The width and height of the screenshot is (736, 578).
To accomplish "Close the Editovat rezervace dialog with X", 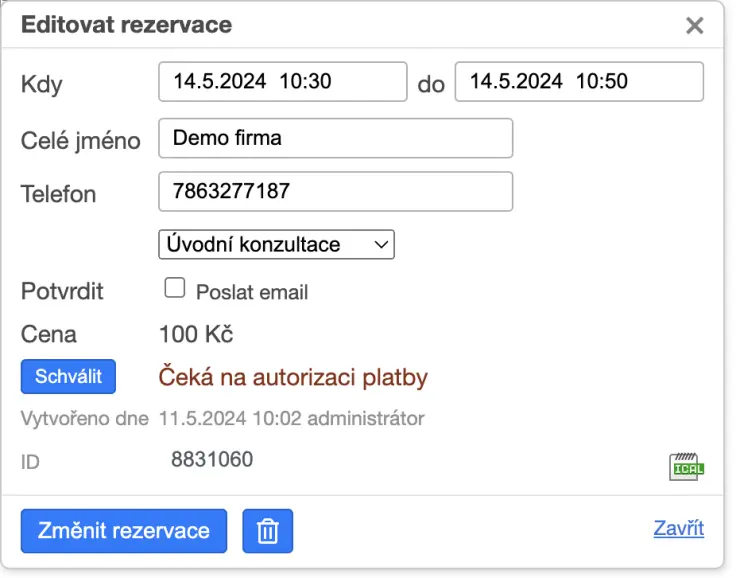I will pyautogui.click(x=694, y=25).
